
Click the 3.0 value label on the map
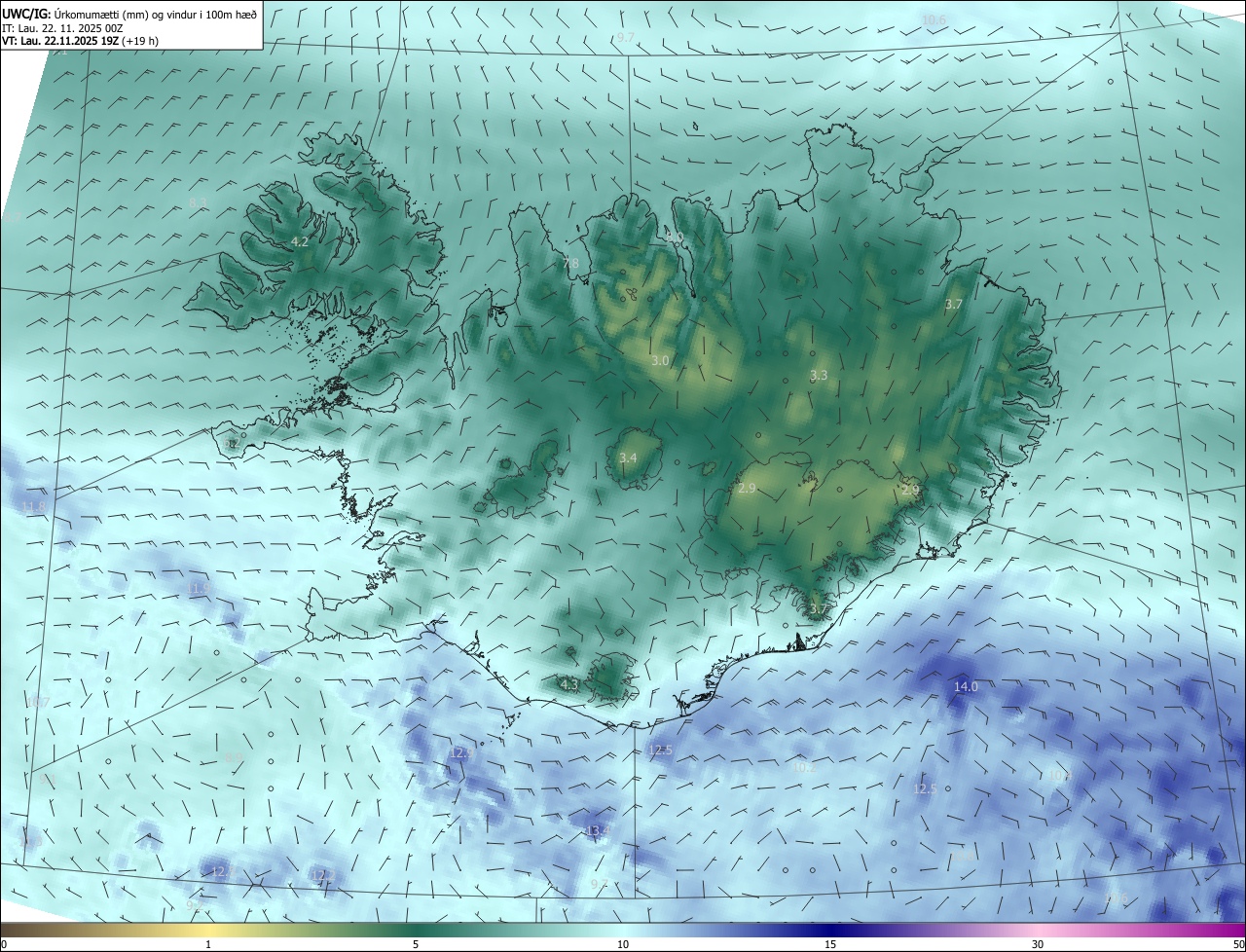[660, 361]
